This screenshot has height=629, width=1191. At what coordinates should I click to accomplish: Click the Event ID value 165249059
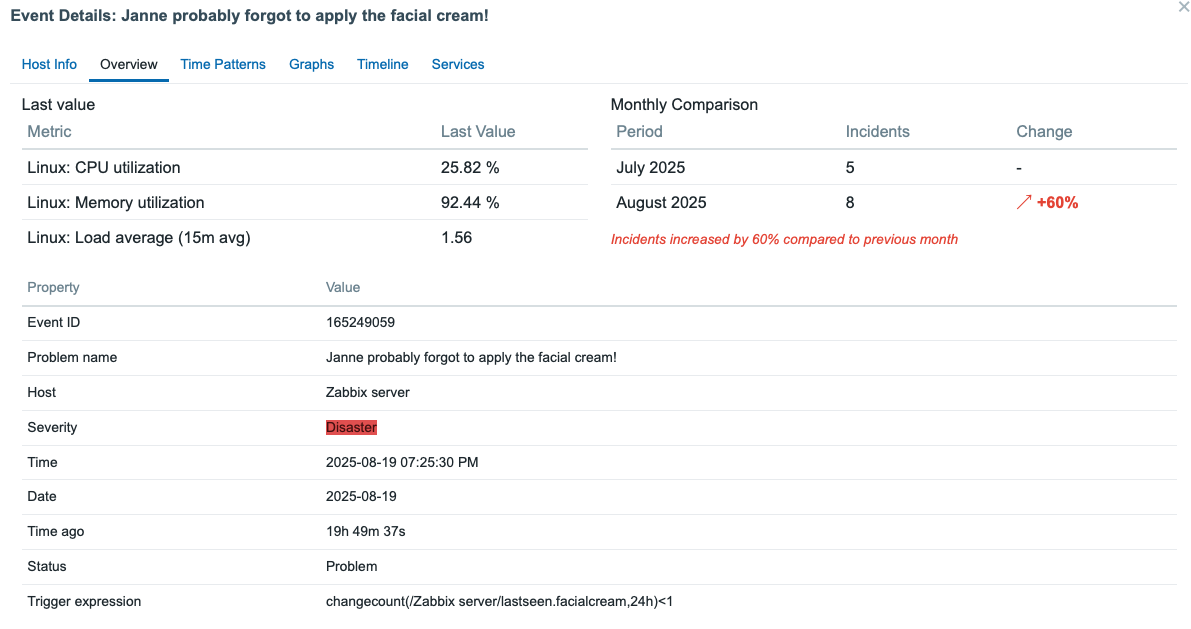pos(360,322)
